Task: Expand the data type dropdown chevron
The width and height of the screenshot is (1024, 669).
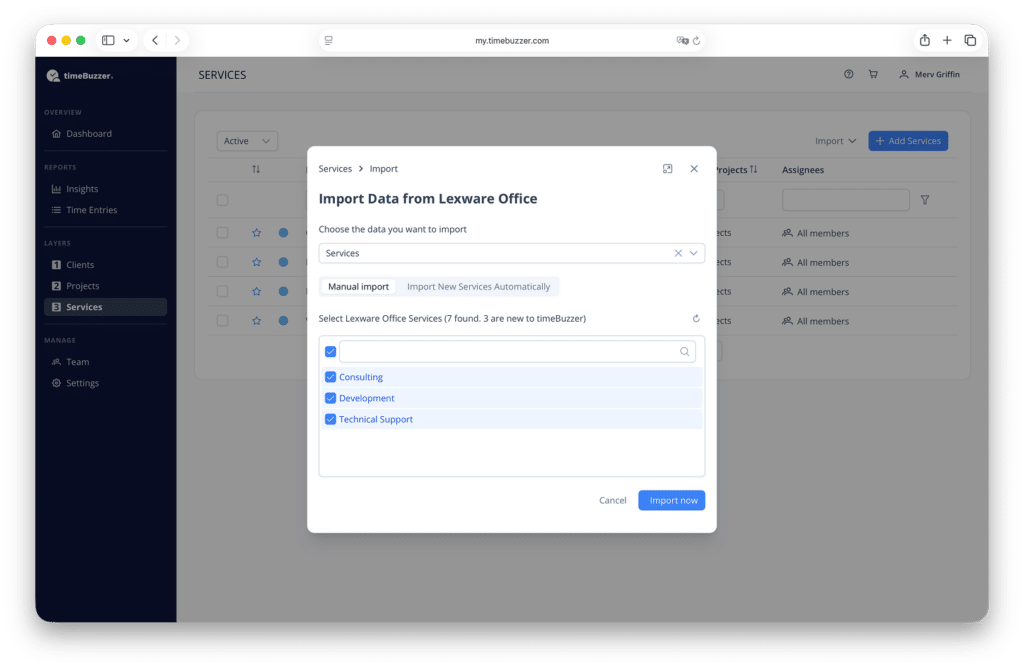Action: (694, 253)
